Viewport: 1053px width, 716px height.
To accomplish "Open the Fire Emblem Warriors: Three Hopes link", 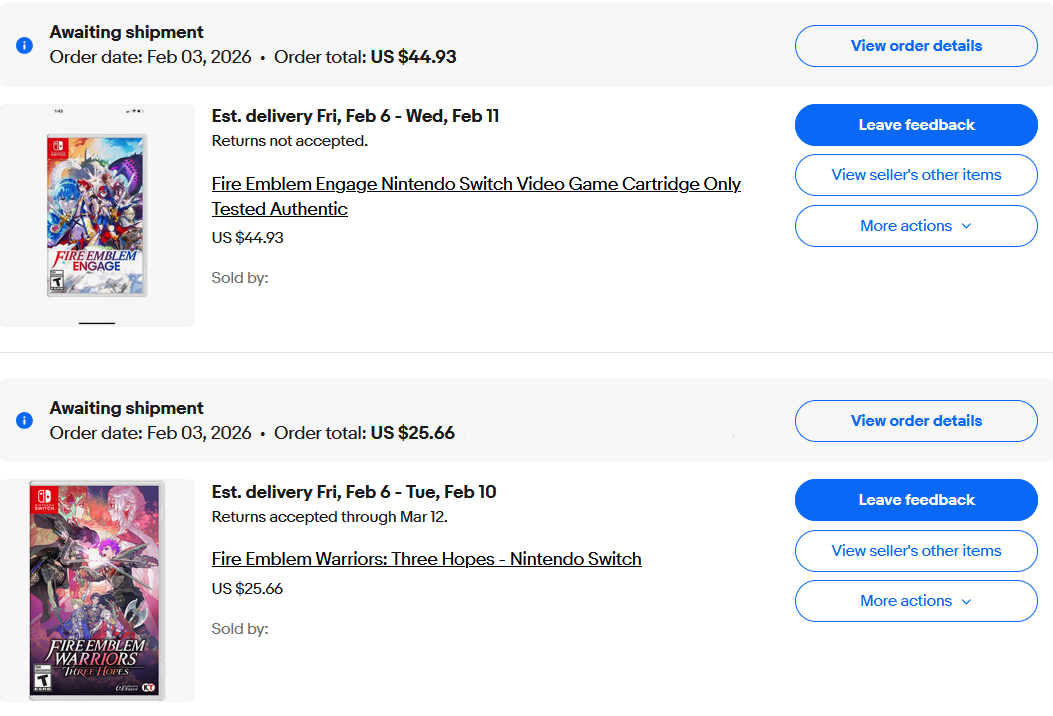I will point(426,559).
